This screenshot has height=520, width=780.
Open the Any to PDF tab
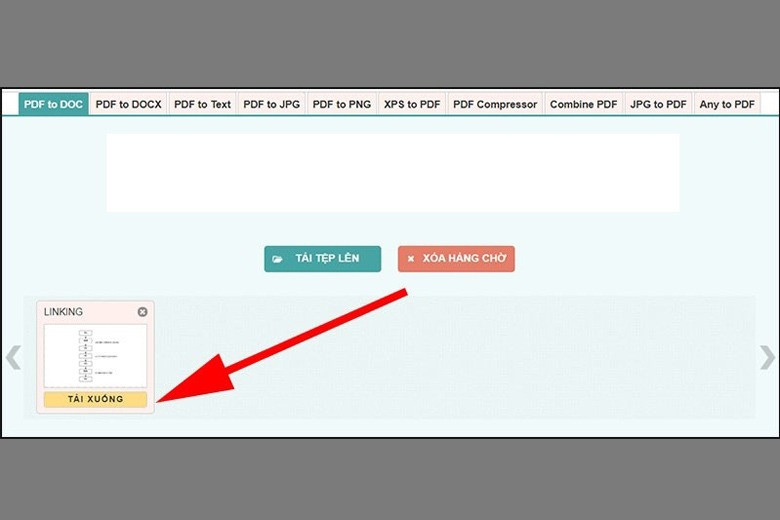tap(727, 104)
